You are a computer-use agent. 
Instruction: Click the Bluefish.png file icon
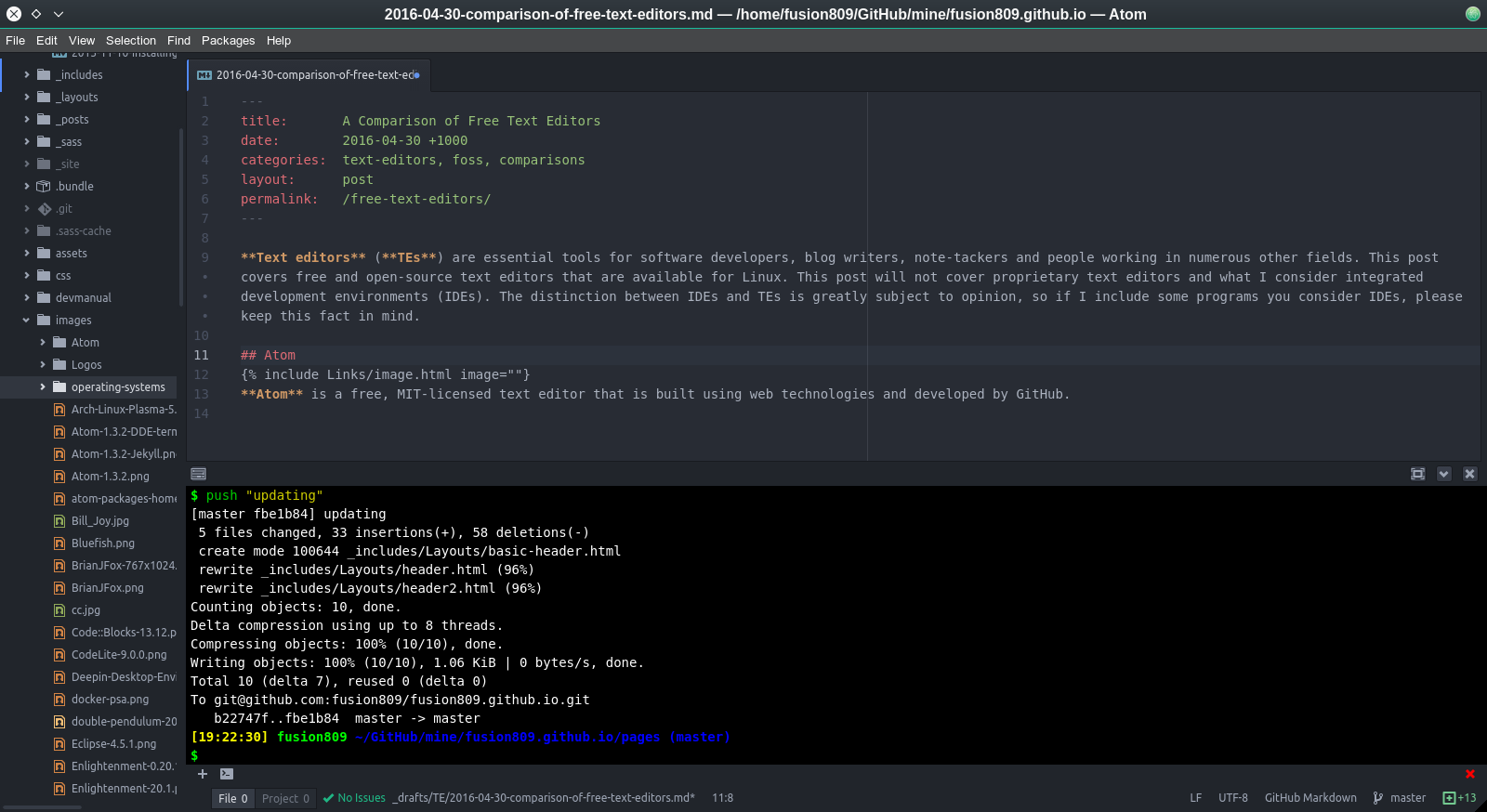pos(59,543)
